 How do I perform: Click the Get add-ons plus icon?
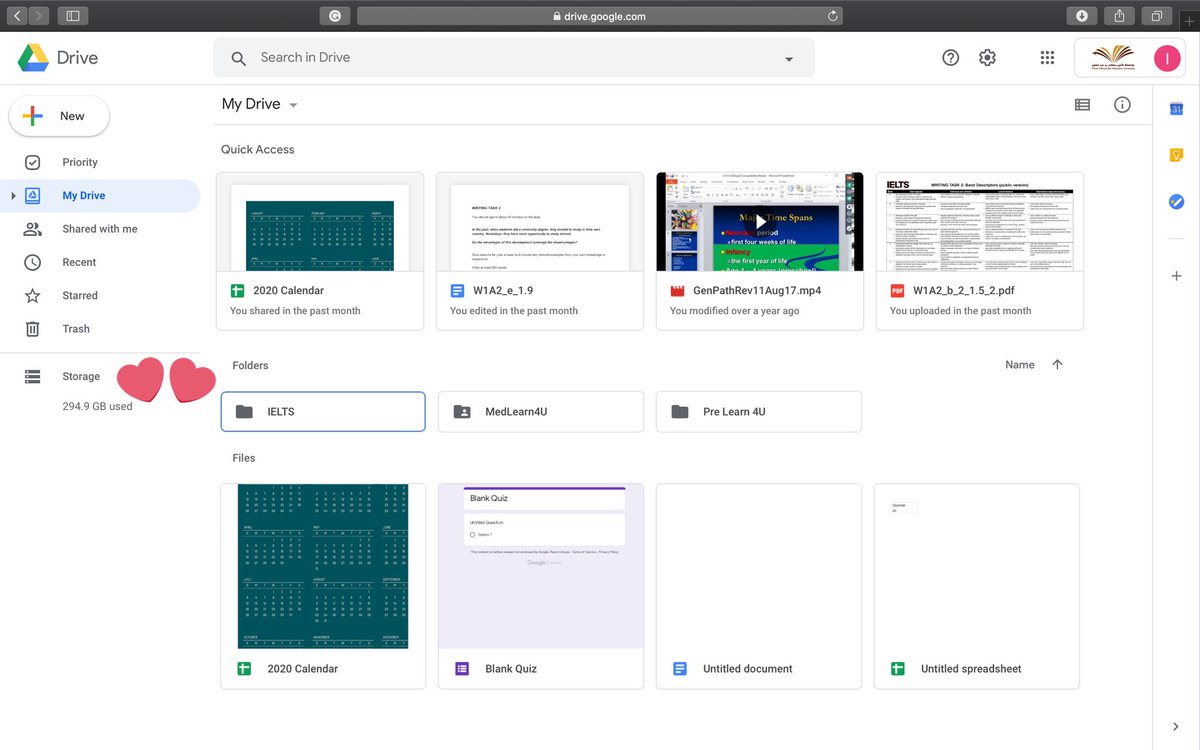pos(1177,276)
